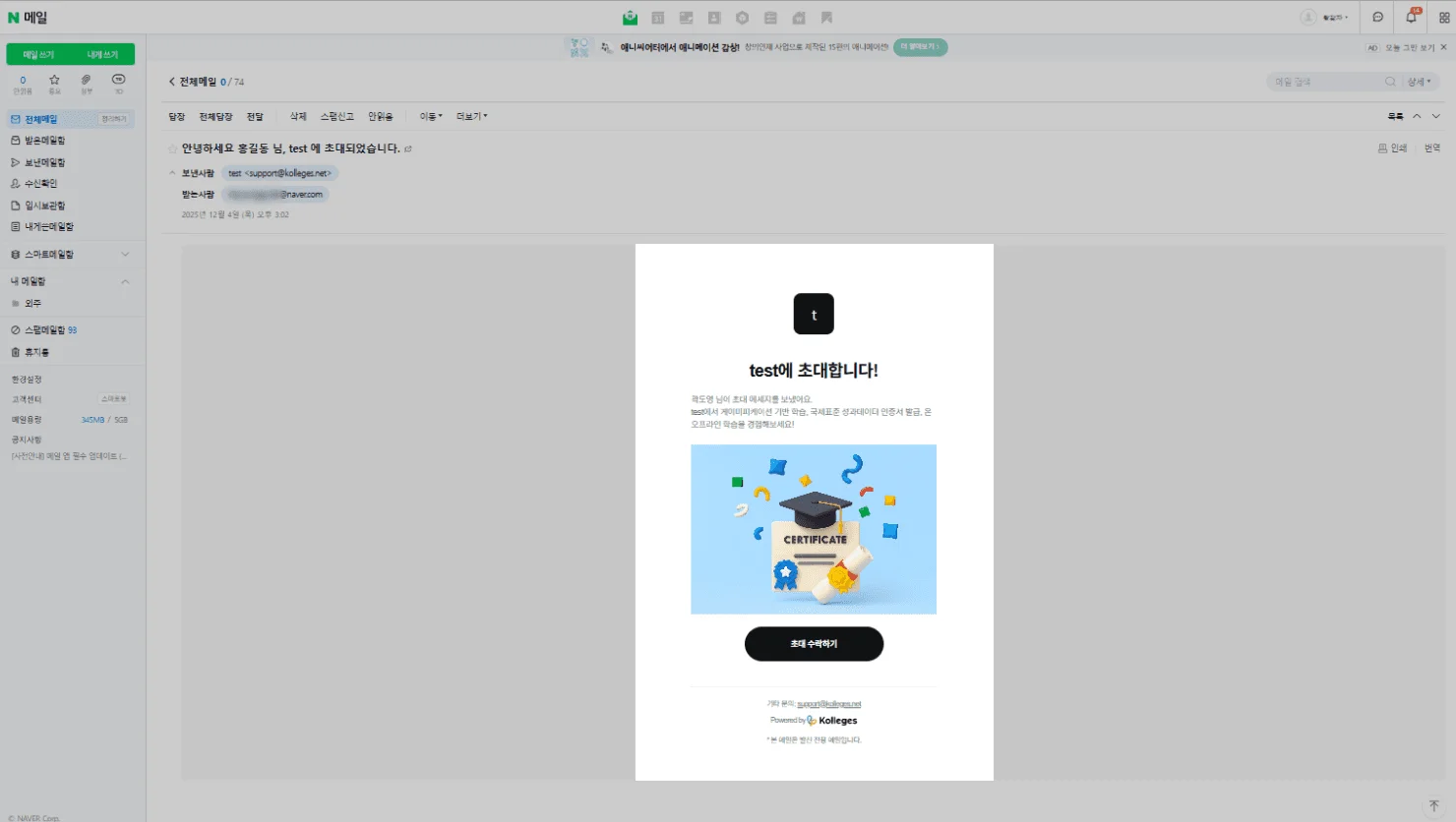This screenshot has height=822, width=1456.
Task: Select the 받은메일함 inbox folder
Action: (44, 141)
